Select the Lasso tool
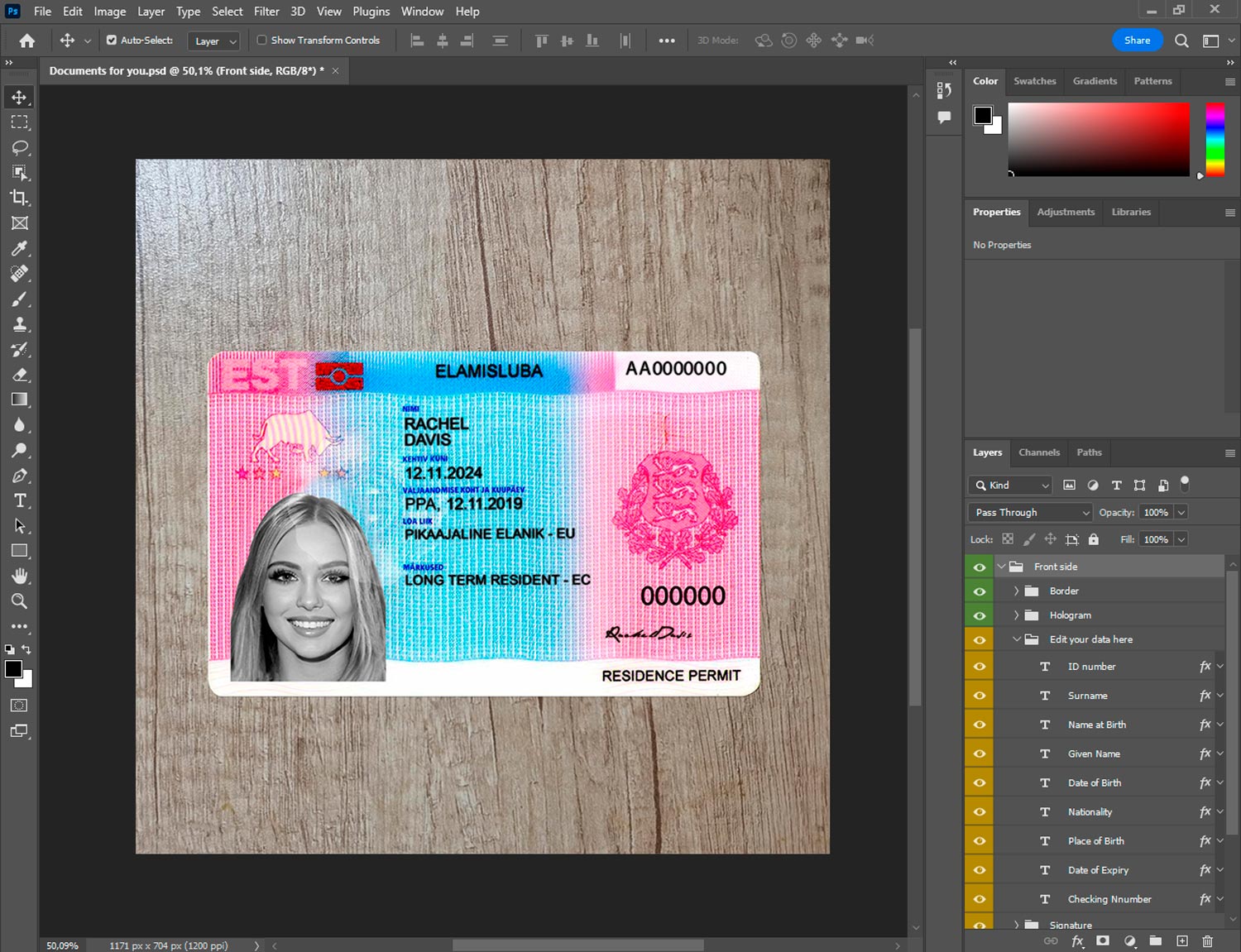 pyautogui.click(x=19, y=147)
